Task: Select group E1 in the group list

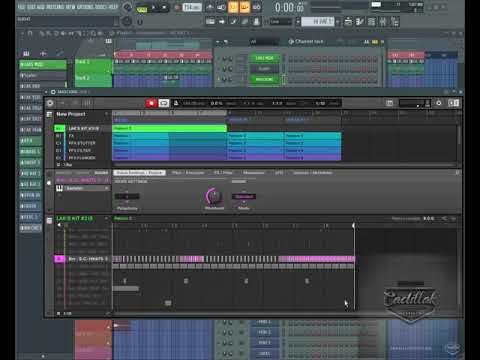Action: 83,158
